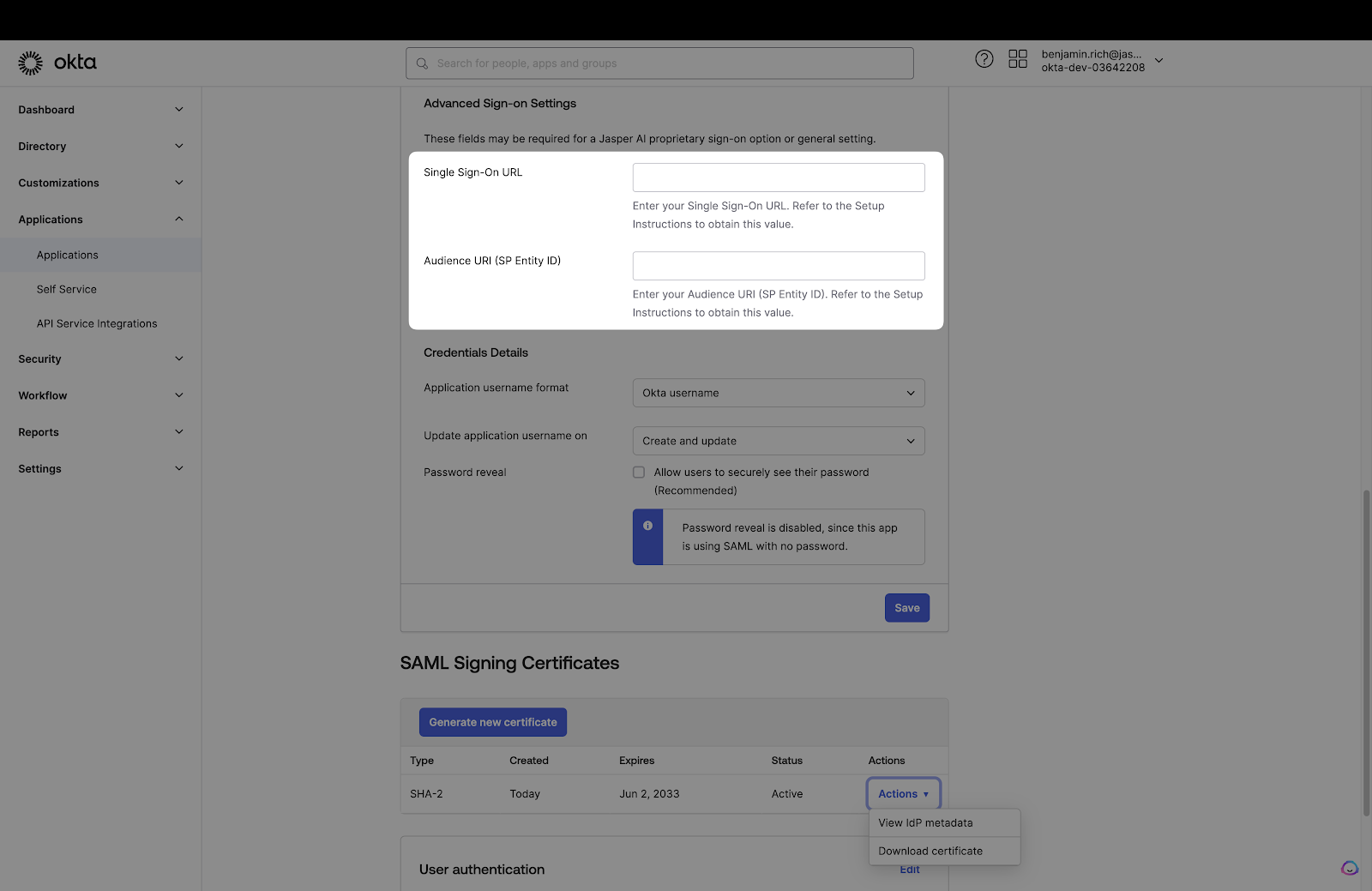The image size is (1372, 891).
Task: Click the Audience URI input field
Action: [779, 266]
